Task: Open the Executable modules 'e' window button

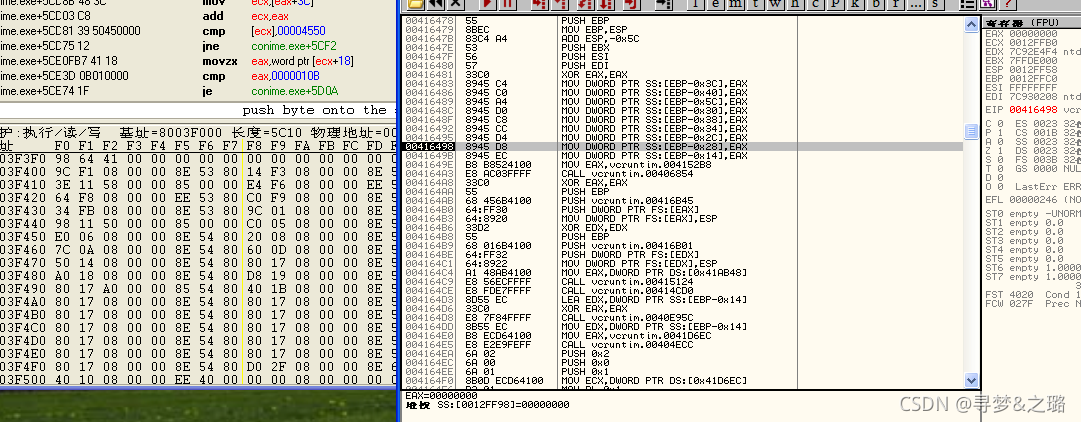Action: [714, 4]
